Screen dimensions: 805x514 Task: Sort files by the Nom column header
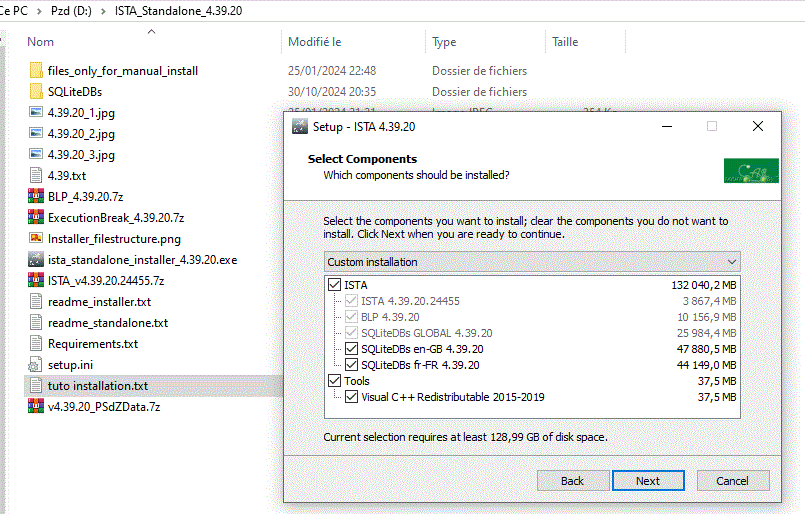41,42
